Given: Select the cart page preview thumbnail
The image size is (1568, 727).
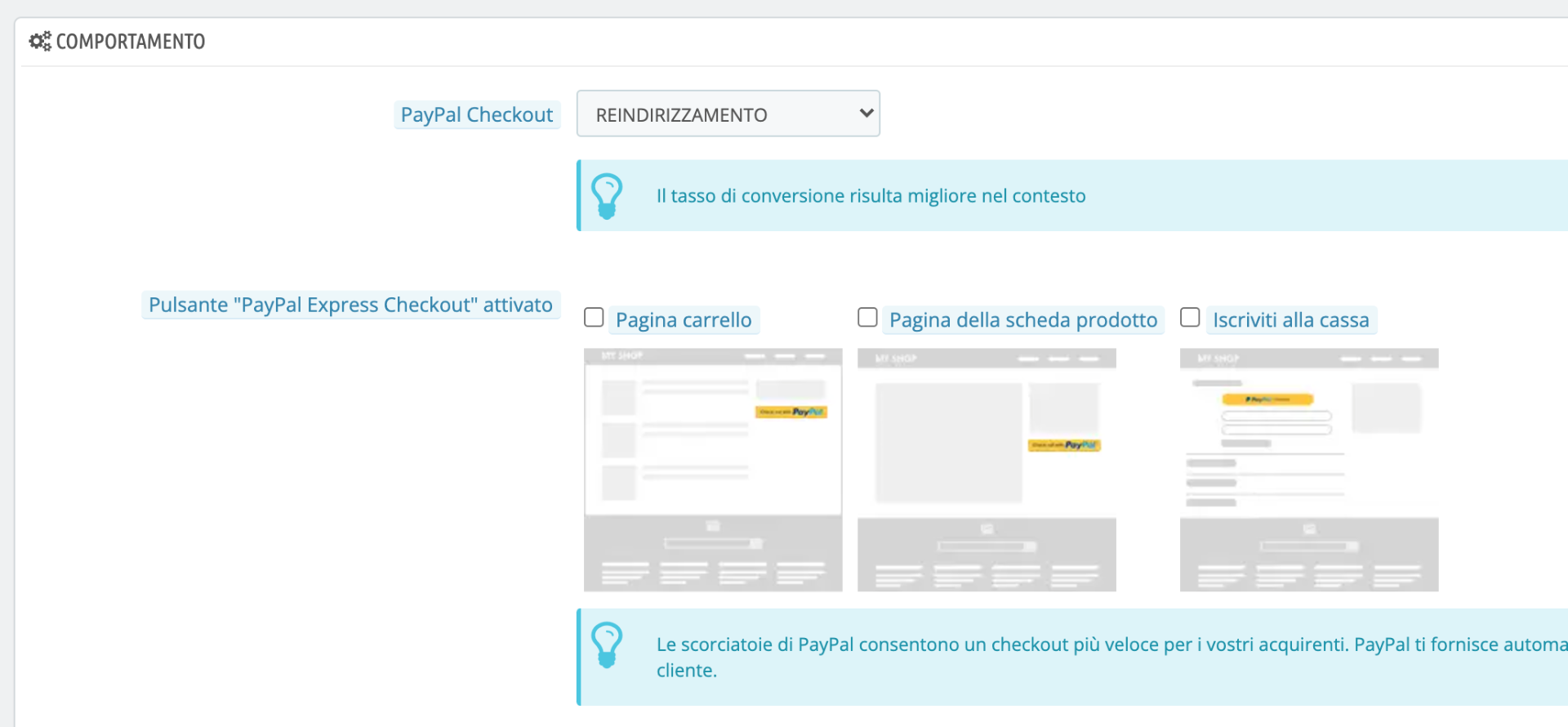Looking at the screenshot, I should [x=713, y=470].
